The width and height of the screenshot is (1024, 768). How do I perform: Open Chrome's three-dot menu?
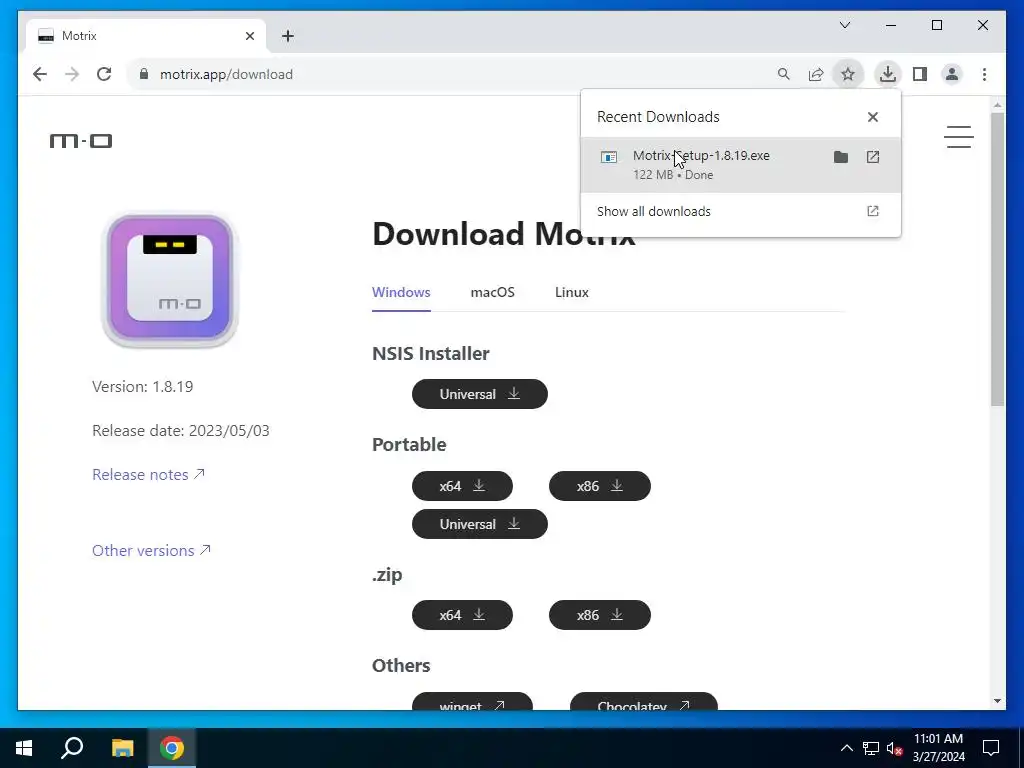click(x=984, y=74)
